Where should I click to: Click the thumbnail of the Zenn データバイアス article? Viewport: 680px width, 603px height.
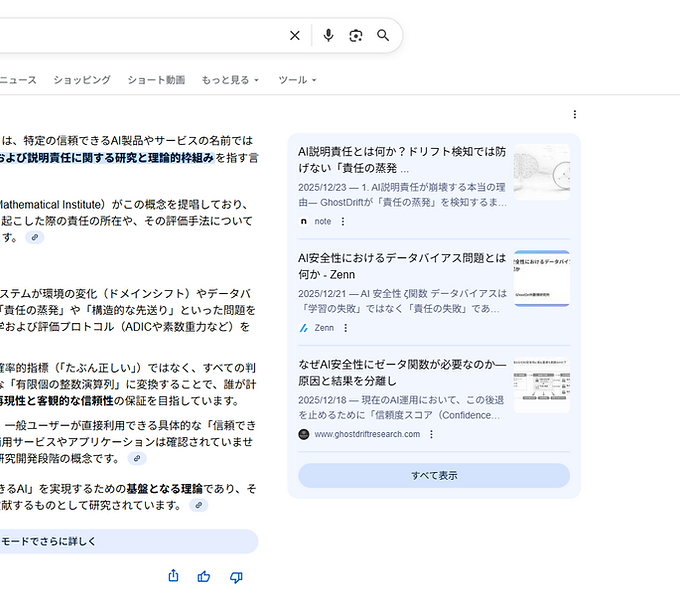point(542,279)
